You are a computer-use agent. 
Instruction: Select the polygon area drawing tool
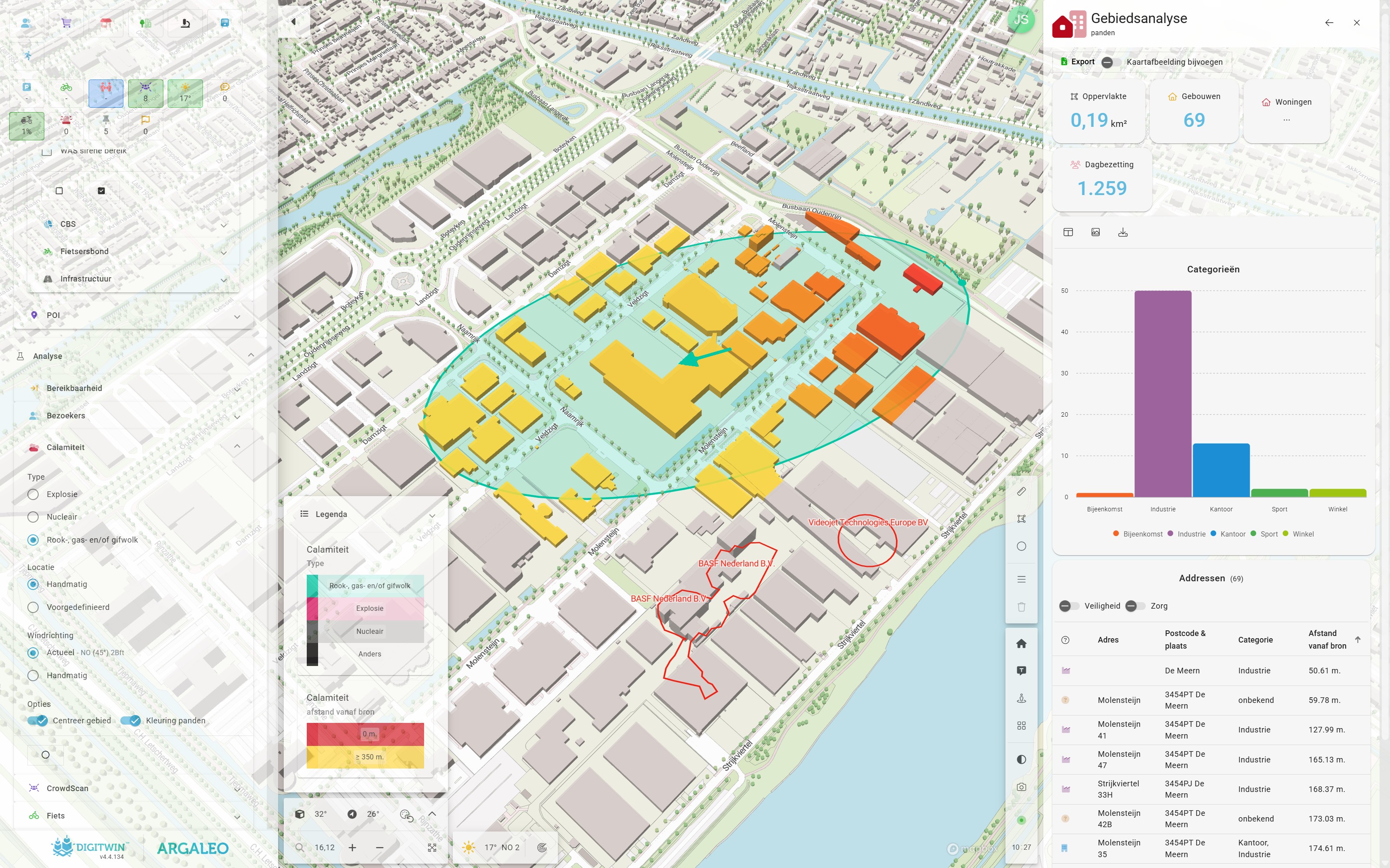pyautogui.click(x=1021, y=519)
